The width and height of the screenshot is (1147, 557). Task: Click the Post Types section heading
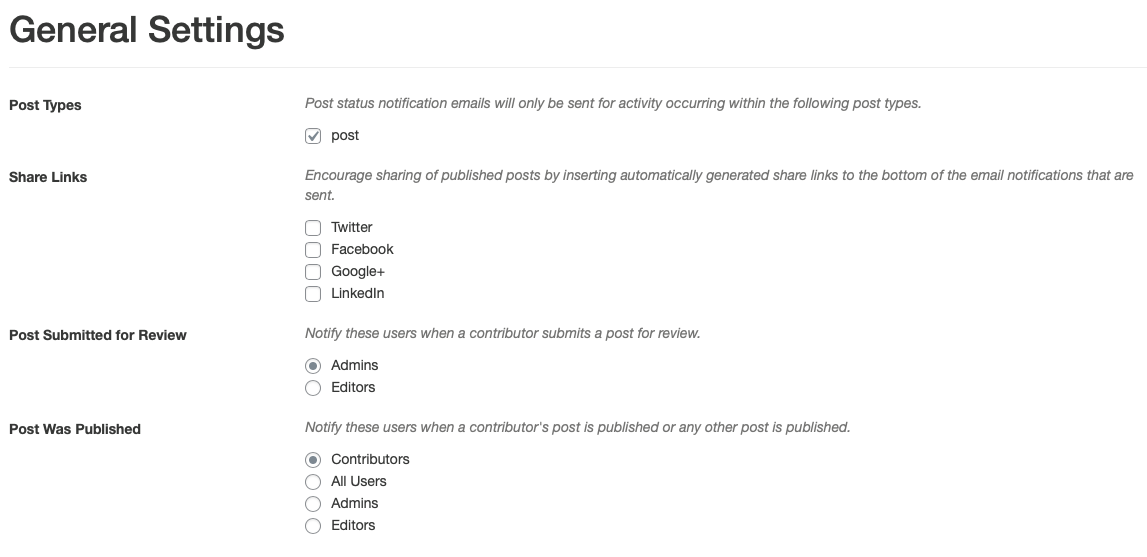coord(45,105)
